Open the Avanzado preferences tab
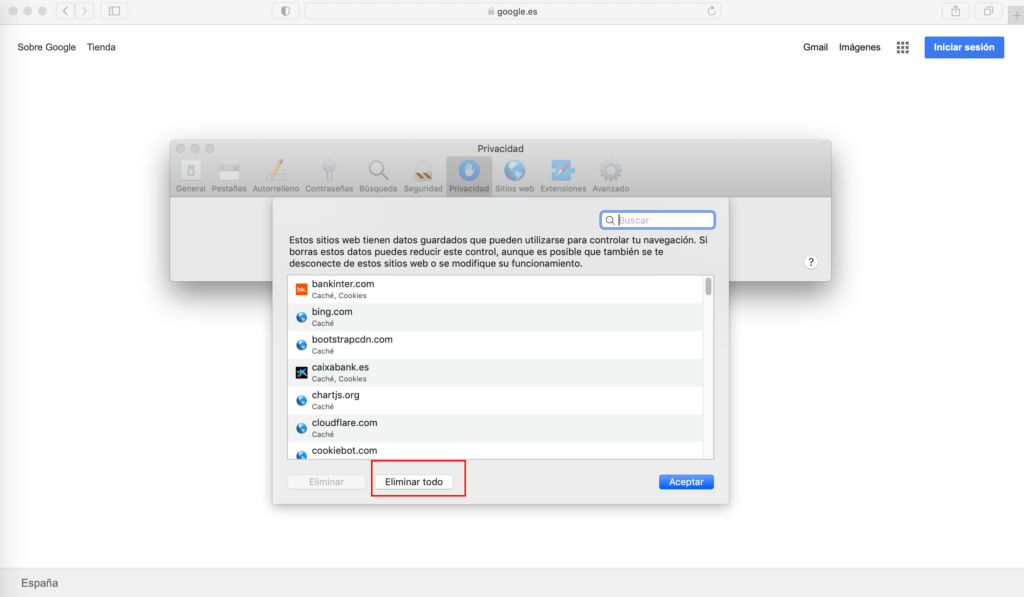 point(611,176)
